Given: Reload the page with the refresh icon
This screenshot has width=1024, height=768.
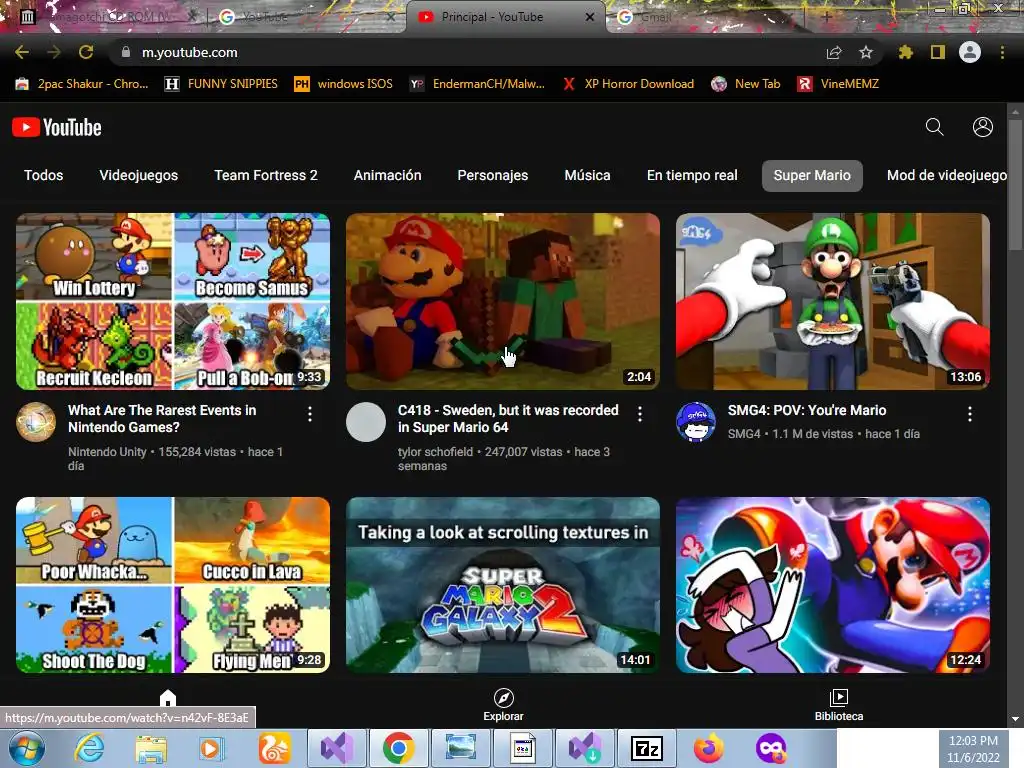Looking at the screenshot, I should click(x=86, y=52).
